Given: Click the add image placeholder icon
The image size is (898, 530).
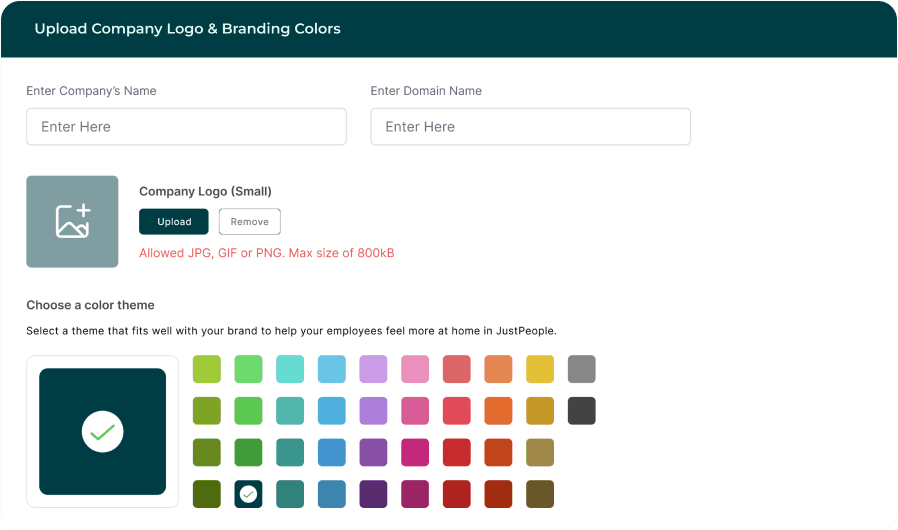Looking at the screenshot, I should (72, 221).
